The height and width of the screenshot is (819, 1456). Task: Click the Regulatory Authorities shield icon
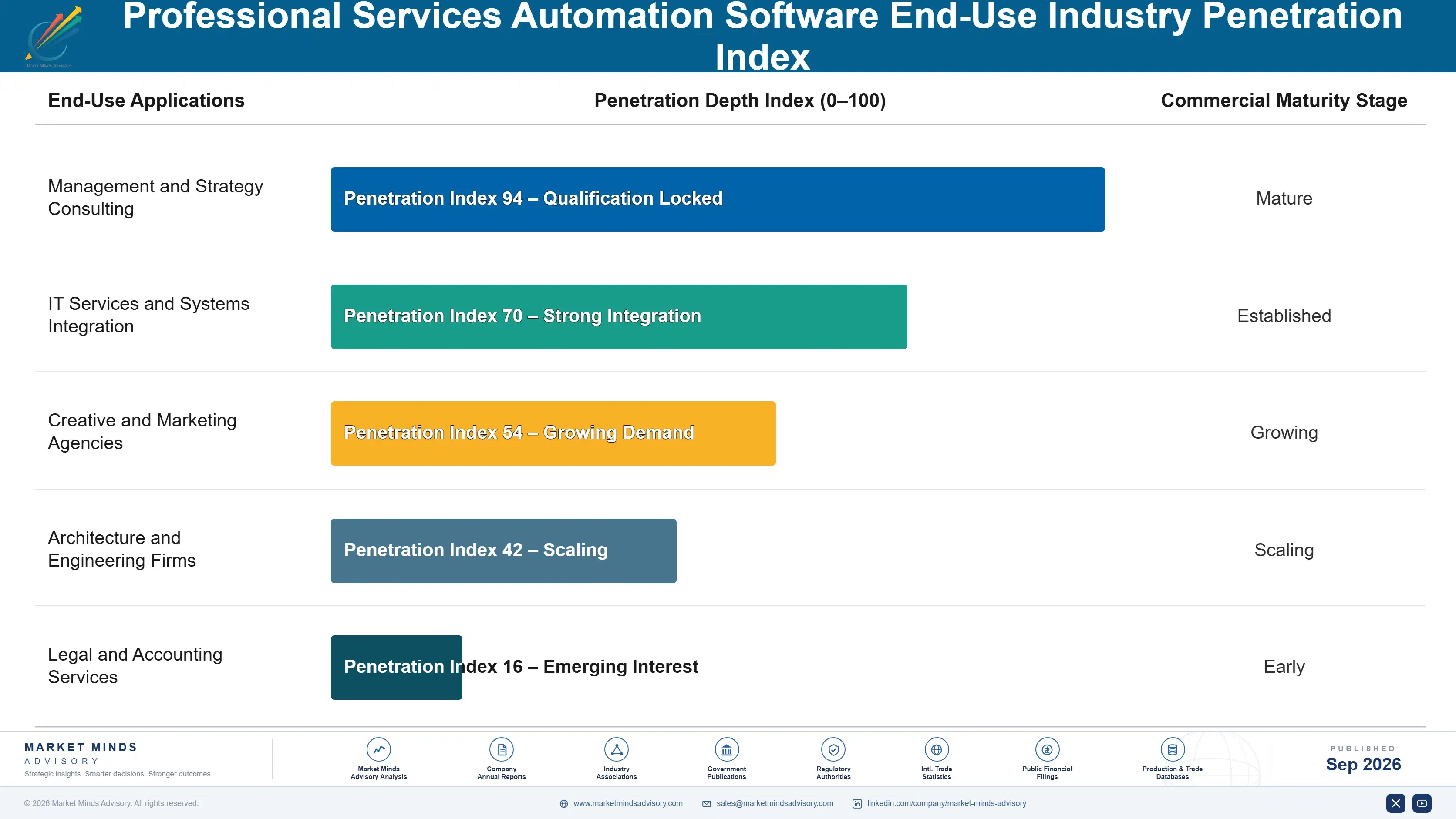[833, 749]
